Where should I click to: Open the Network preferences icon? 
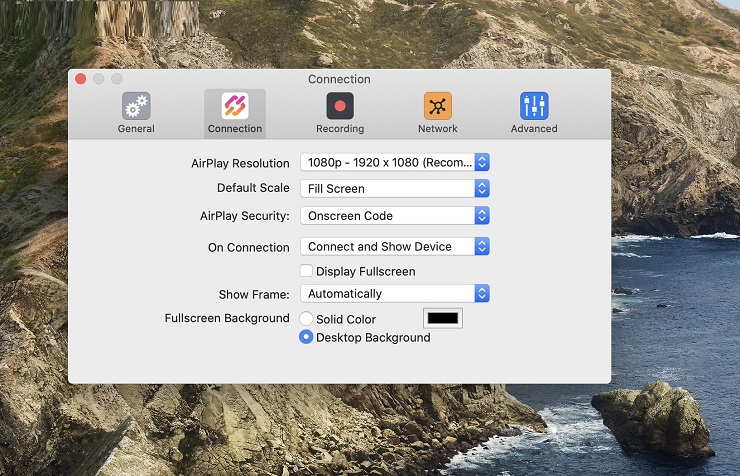437,106
